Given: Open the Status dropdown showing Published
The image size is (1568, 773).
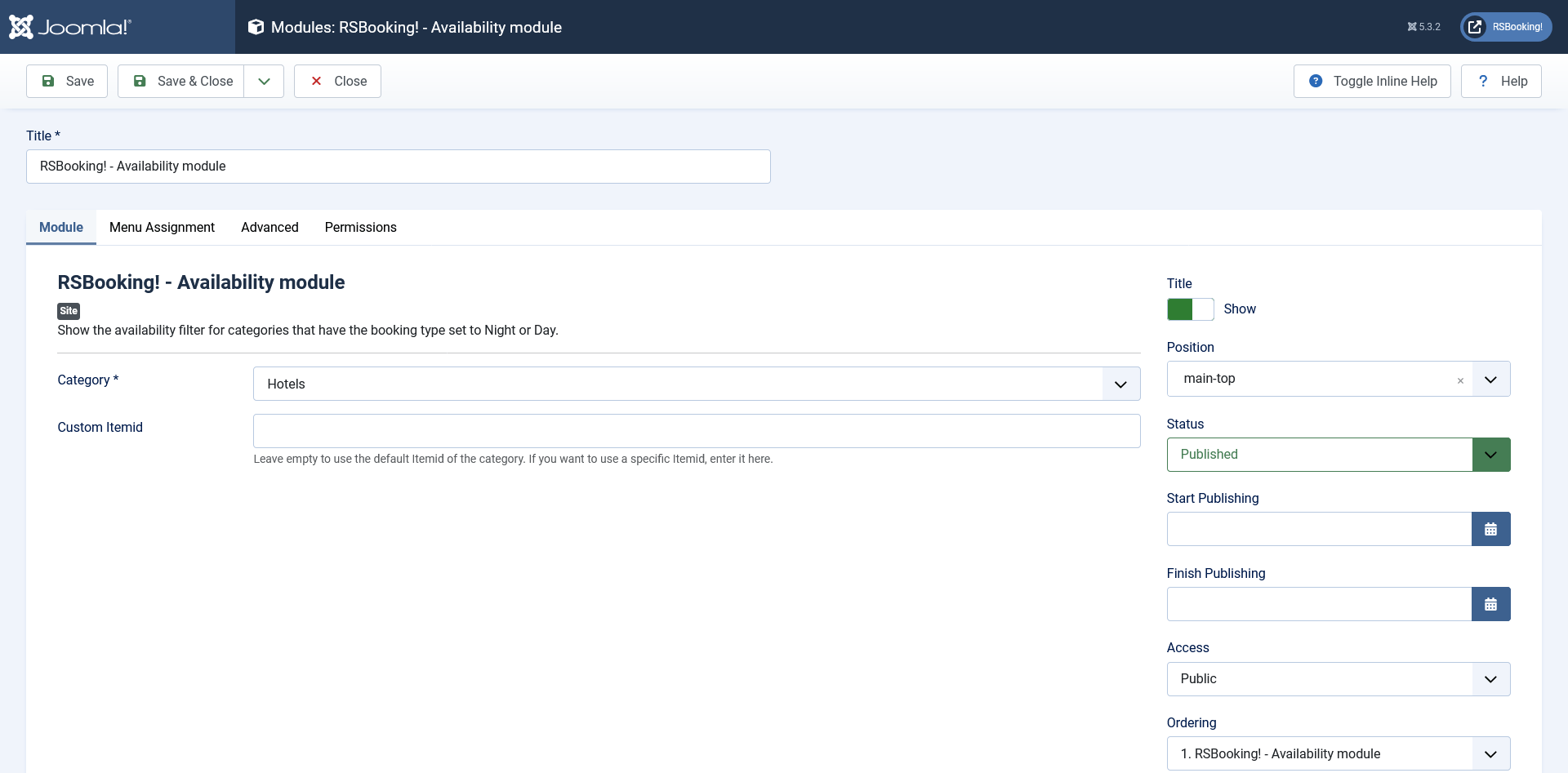Looking at the screenshot, I should [1339, 455].
